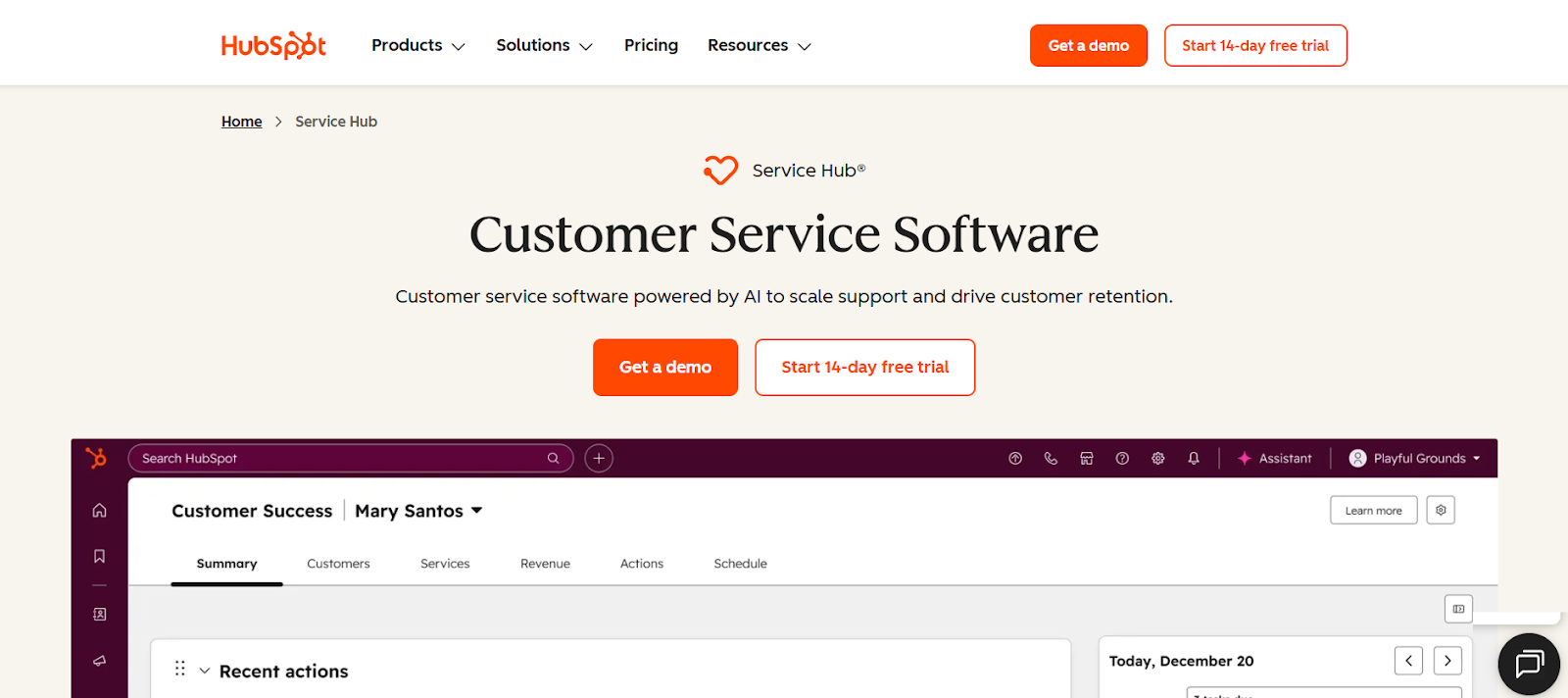Go to previous day in schedule card
Viewport: 1568px width, 698px height.
(1408, 661)
